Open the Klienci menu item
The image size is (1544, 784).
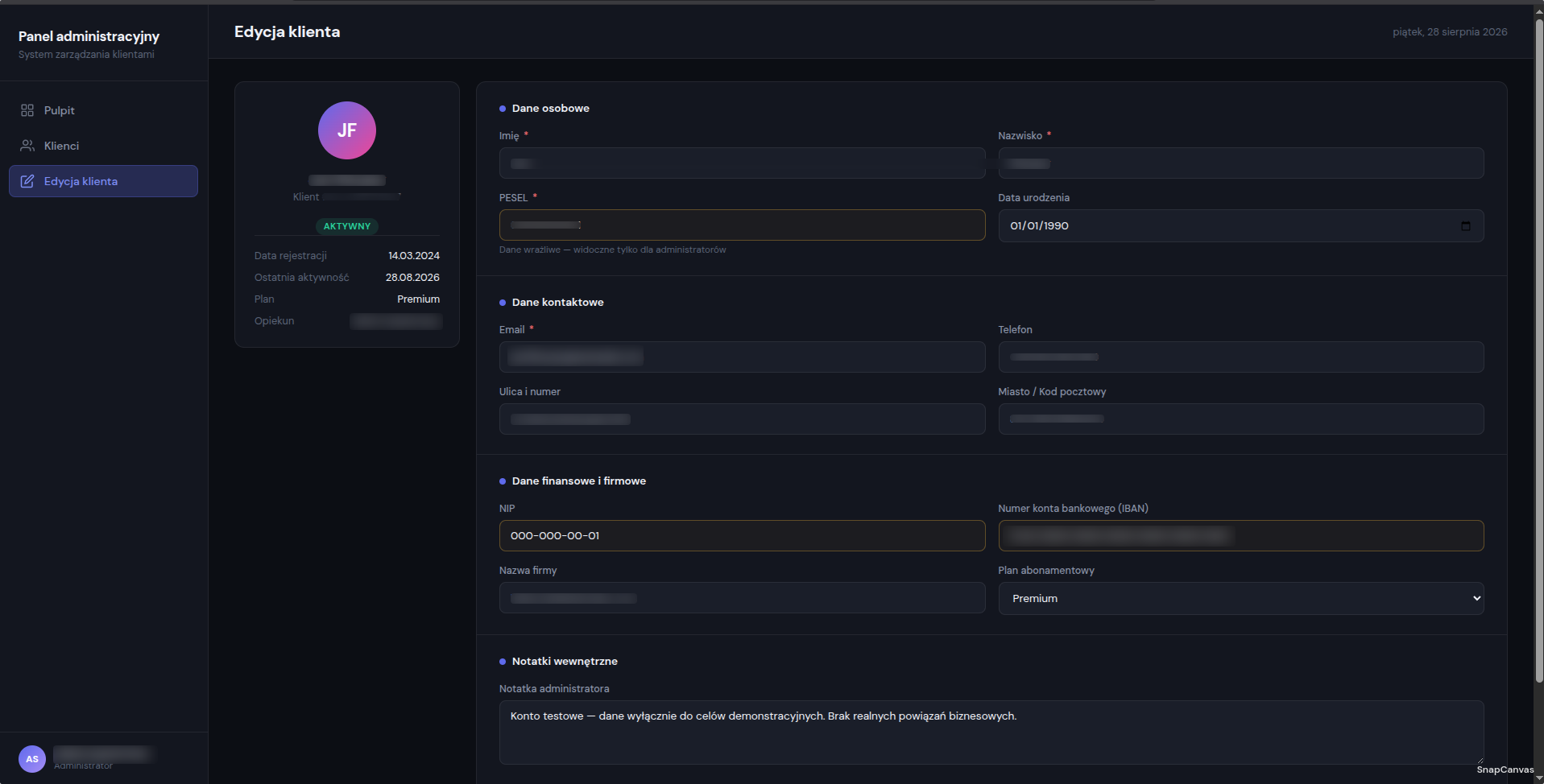[x=103, y=146]
